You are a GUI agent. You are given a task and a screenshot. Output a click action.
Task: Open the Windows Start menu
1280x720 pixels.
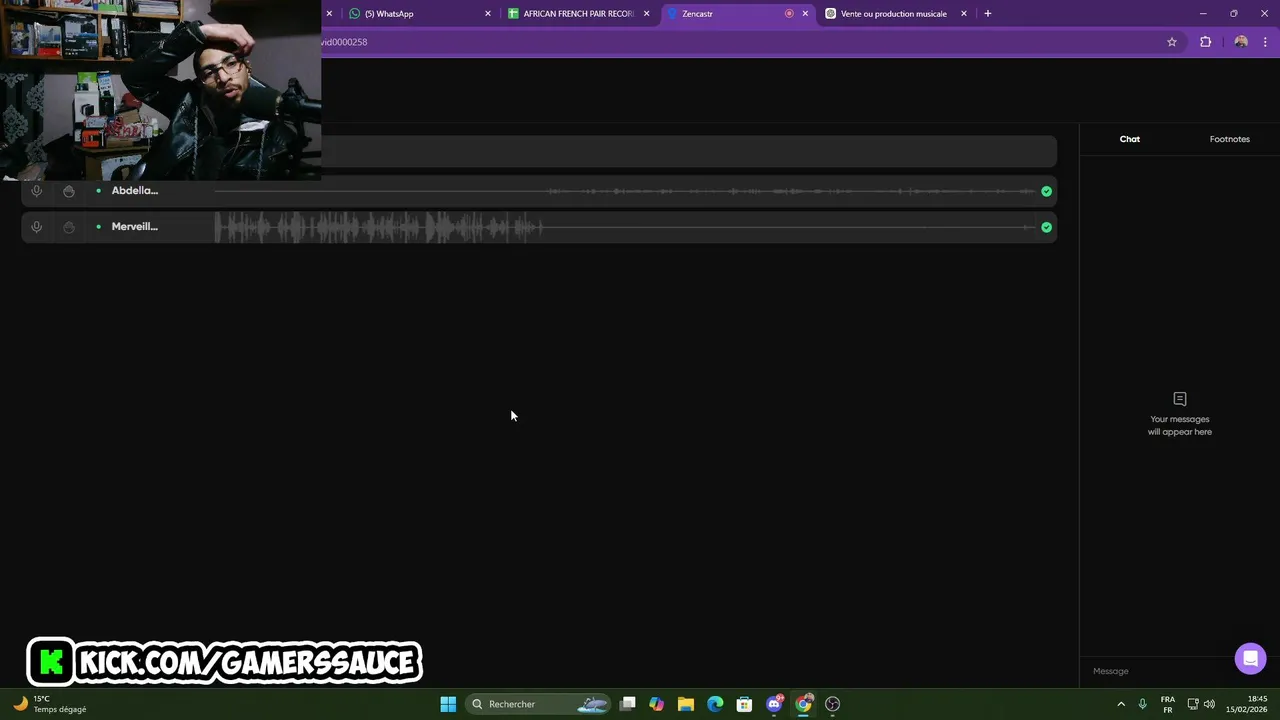tap(448, 704)
